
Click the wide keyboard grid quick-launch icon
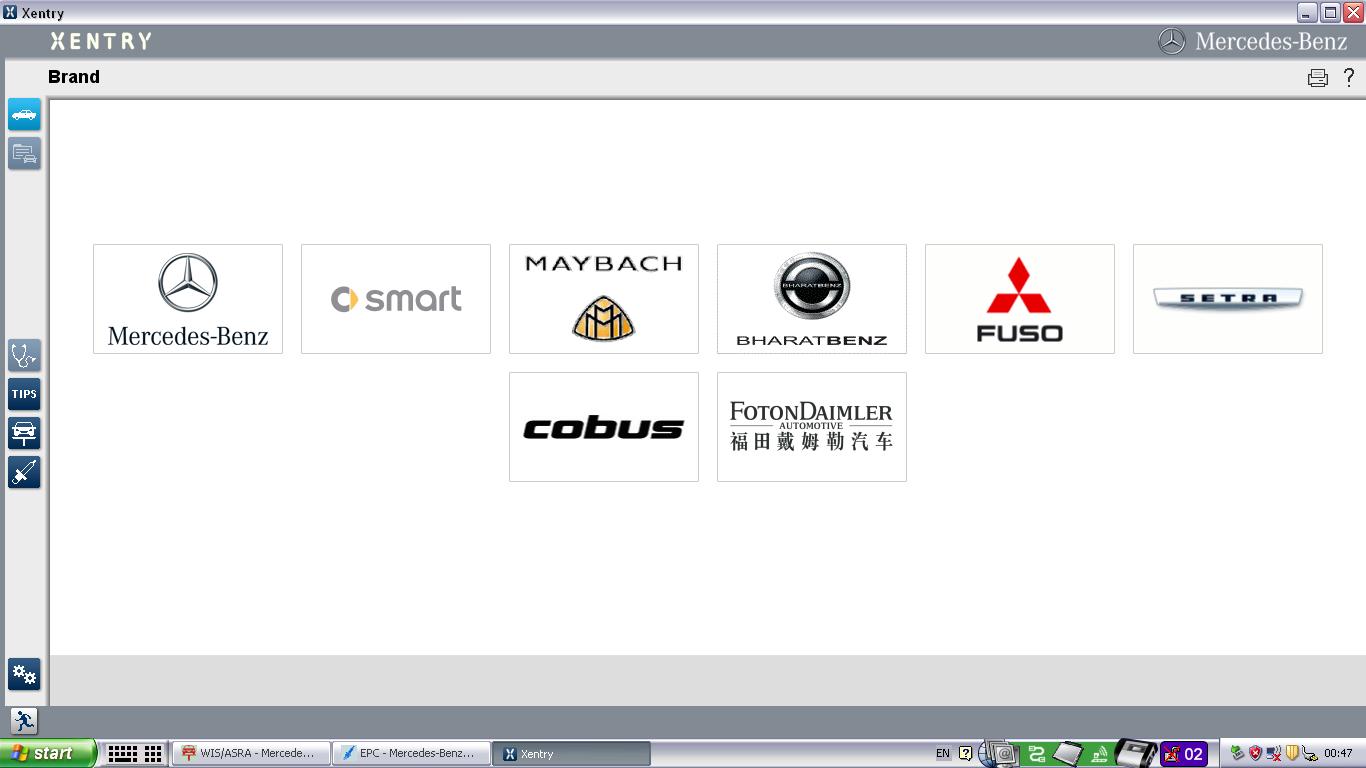coord(122,753)
